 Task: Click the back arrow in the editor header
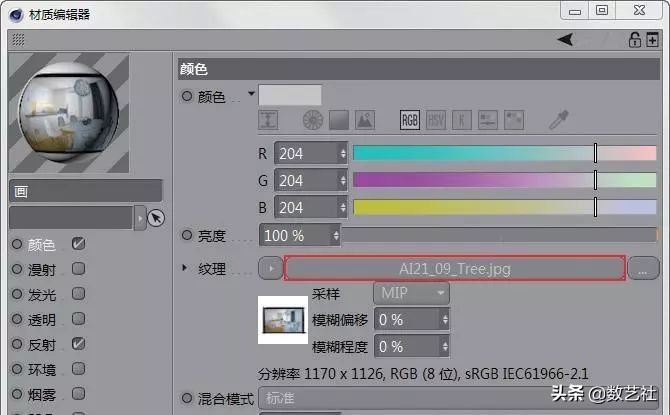pyautogui.click(x=565, y=40)
